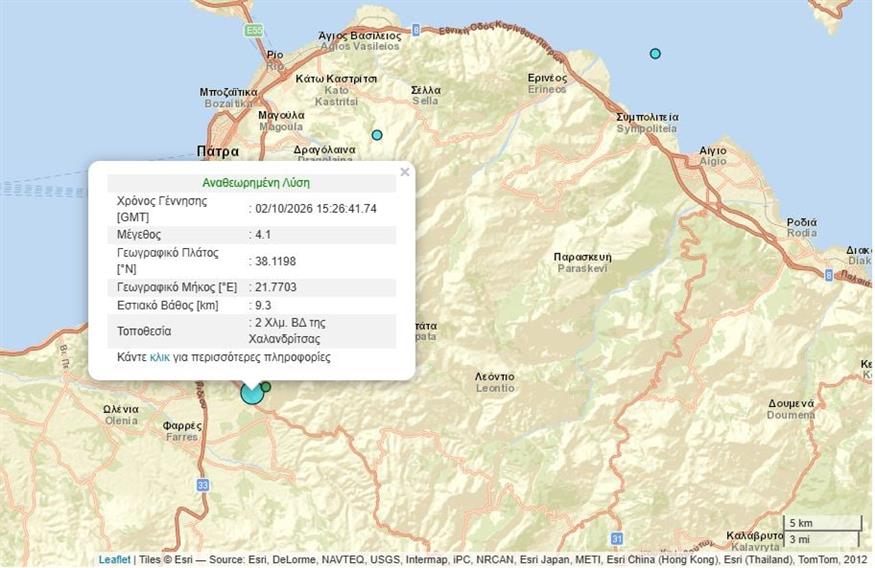Screen dimensions: 875x568
Task: Click the Ωλένια map label
Action: (x=121, y=410)
